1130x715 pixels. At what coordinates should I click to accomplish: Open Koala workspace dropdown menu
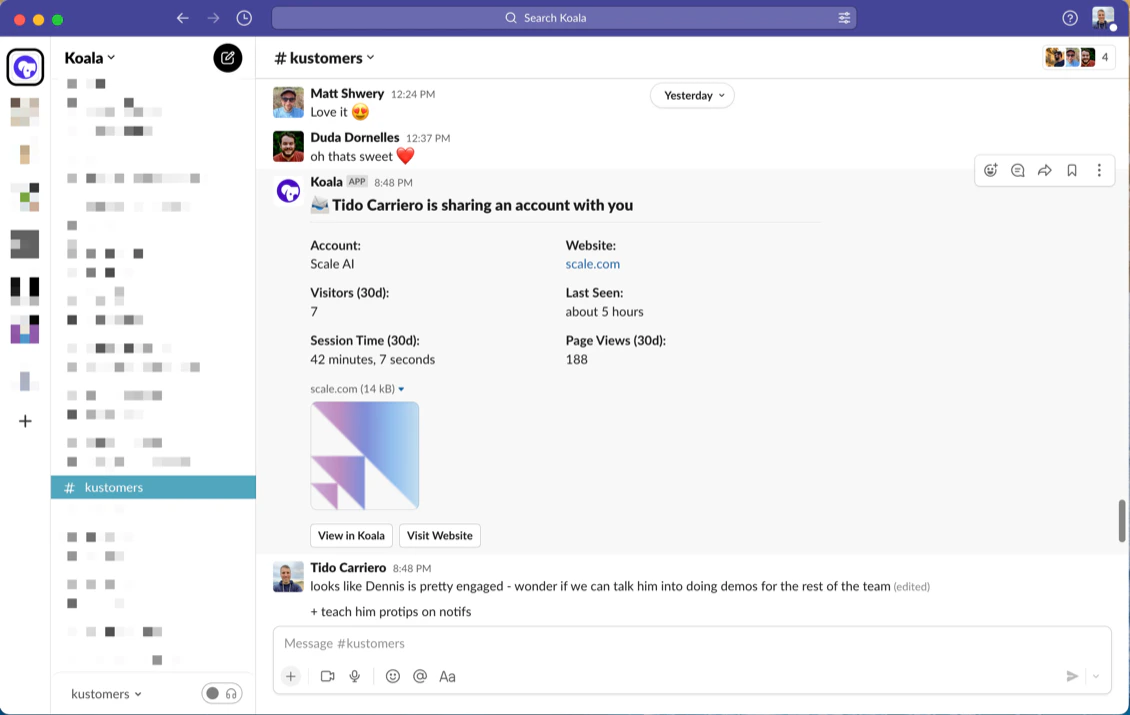pyautogui.click(x=90, y=58)
